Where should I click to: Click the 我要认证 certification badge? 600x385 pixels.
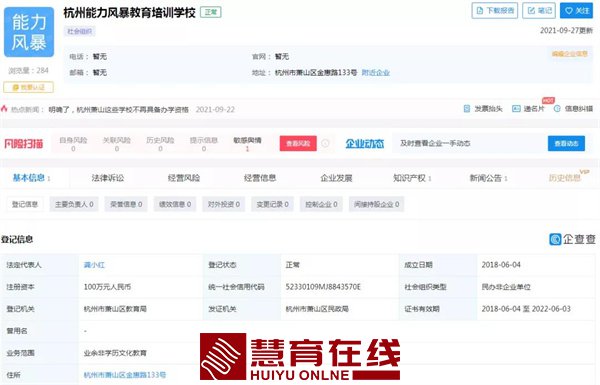[x=28, y=87]
